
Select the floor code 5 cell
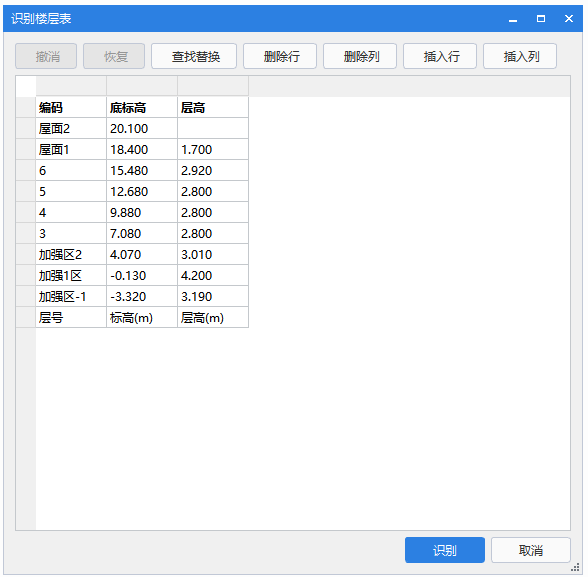pyautogui.click(x=71, y=191)
